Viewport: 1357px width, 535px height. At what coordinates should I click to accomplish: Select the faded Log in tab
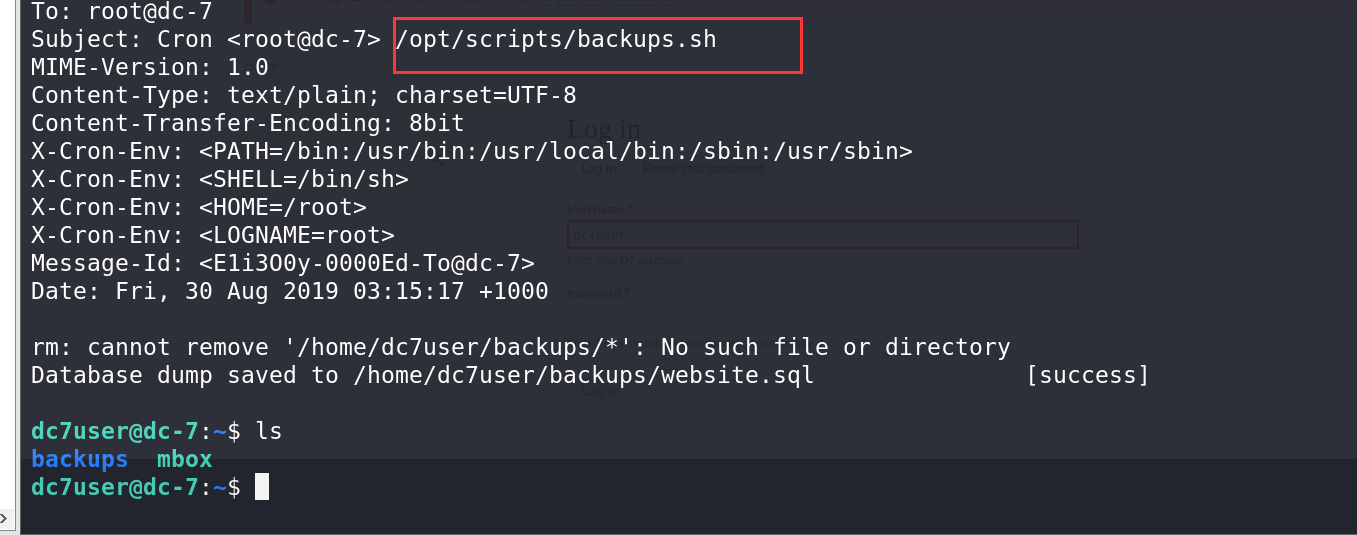[598, 169]
